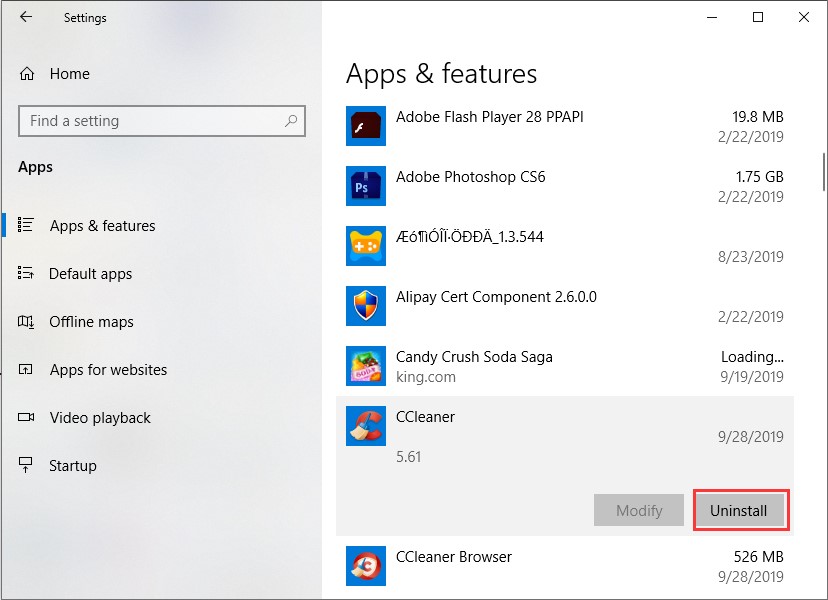Click the Apps section label in sidebar
Viewport: 828px width, 600px height.
click(35, 167)
